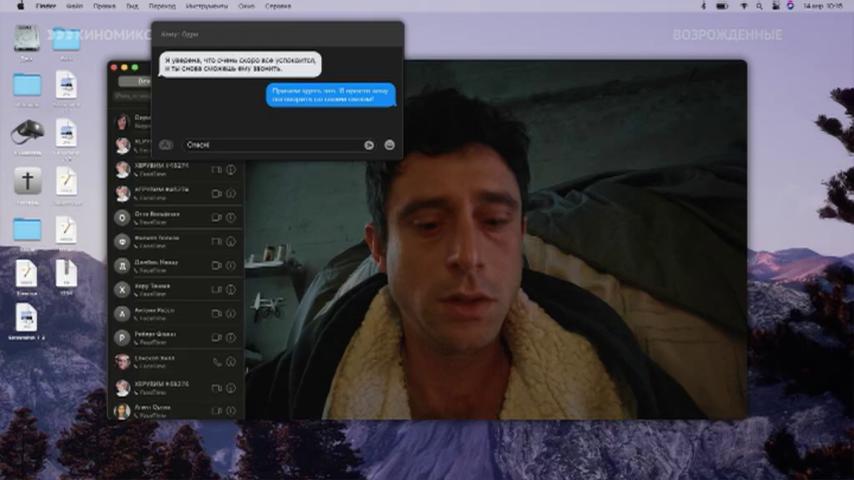Click the message input field containing 'Спаси'
Screen dimensions: 854x480
click(271, 145)
